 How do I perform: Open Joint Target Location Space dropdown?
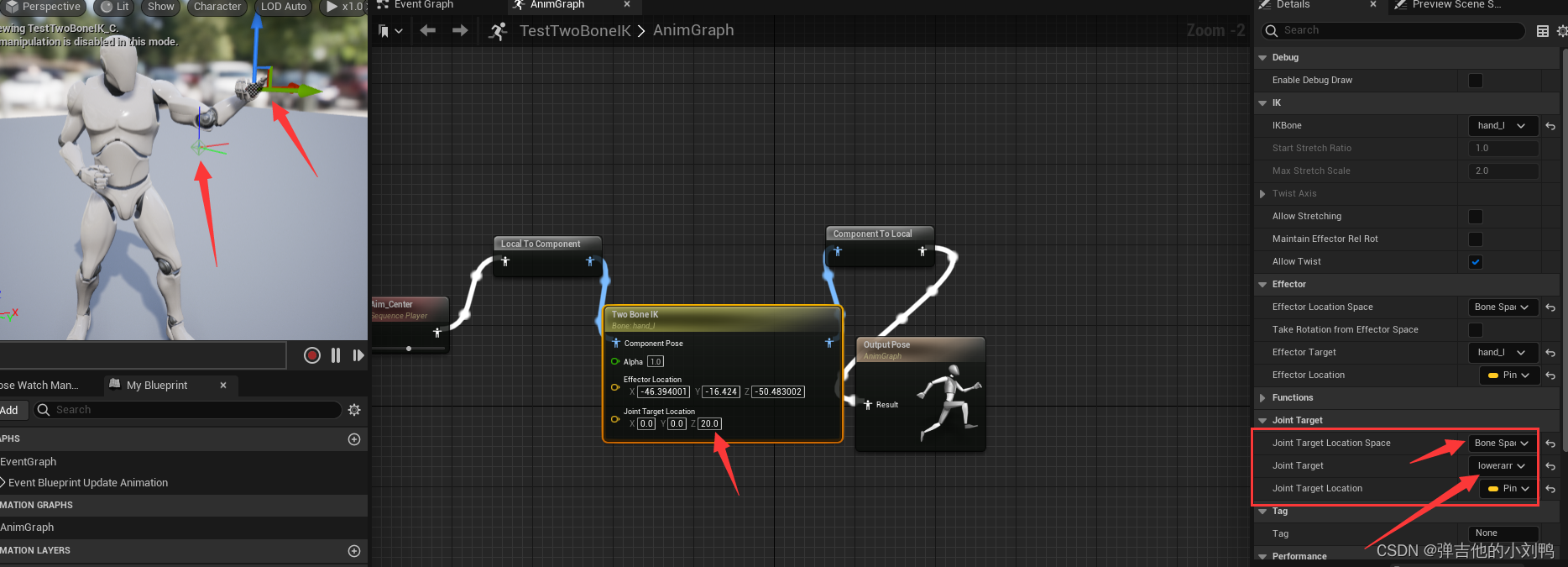1503,444
